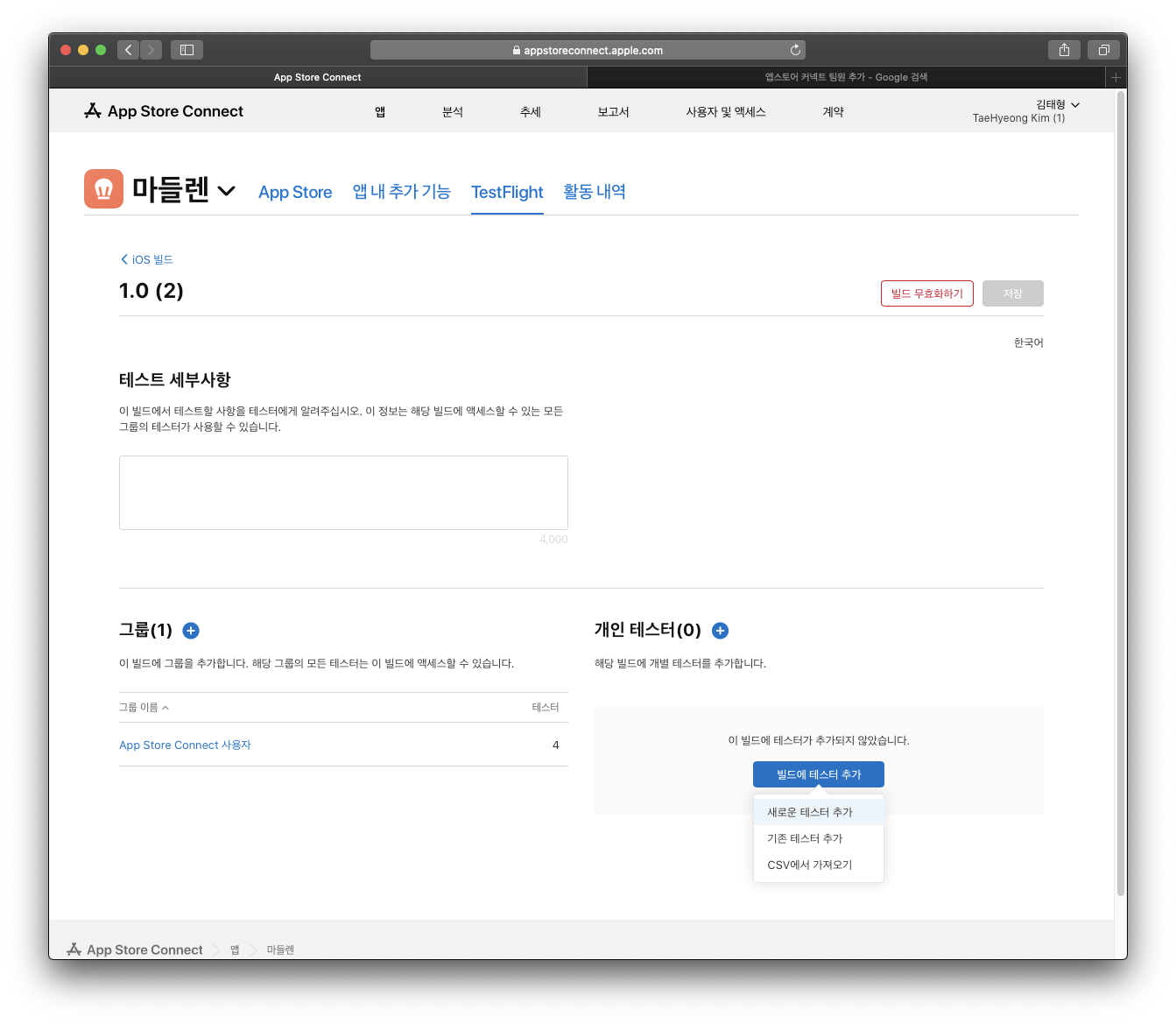The height and width of the screenshot is (1024, 1176).
Task: Go forward with Safari forward arrow
Action: (151, 50)
